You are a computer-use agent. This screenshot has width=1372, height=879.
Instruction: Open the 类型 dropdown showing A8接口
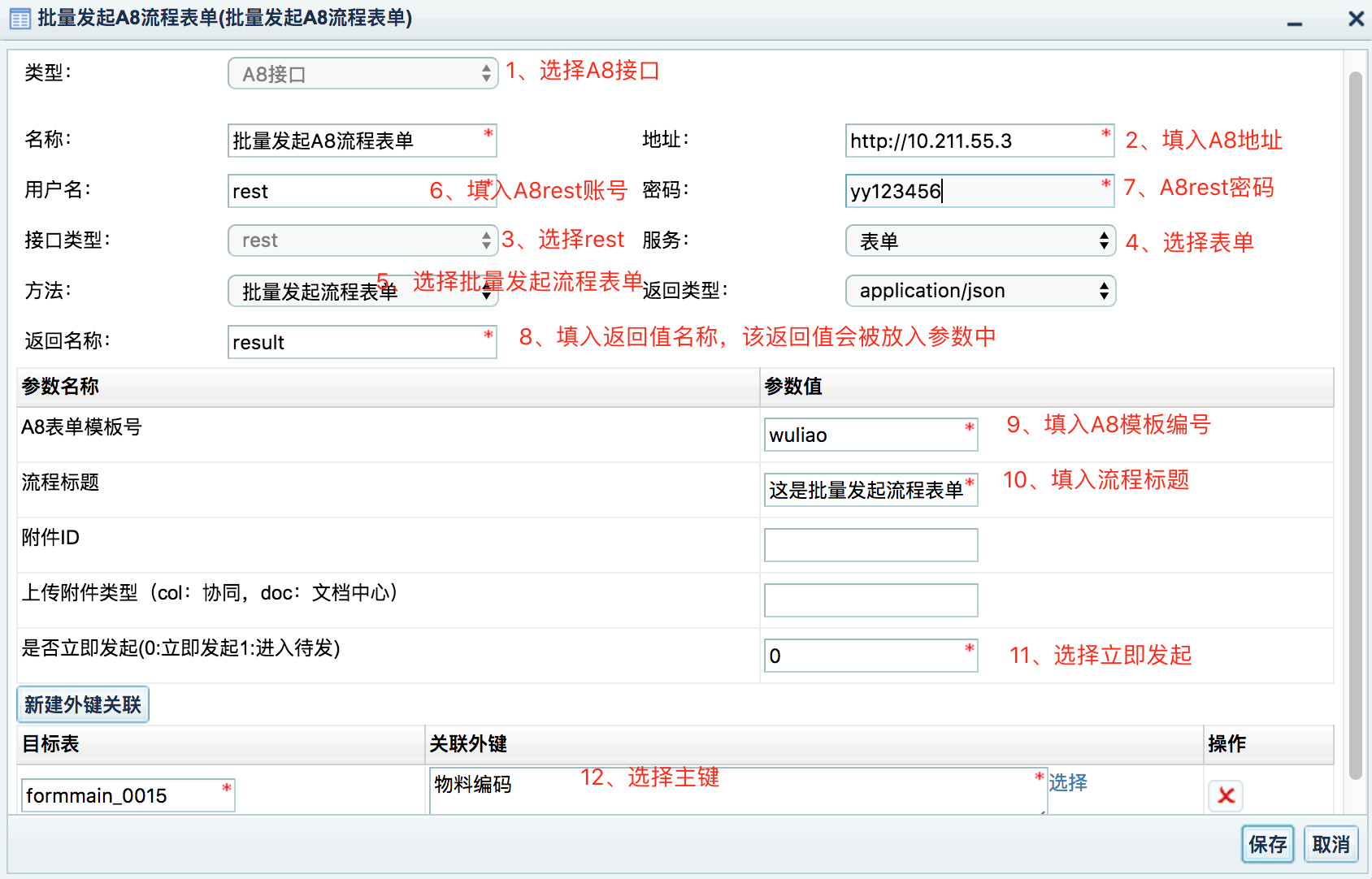pyautogui.click(x=363, y=74)
